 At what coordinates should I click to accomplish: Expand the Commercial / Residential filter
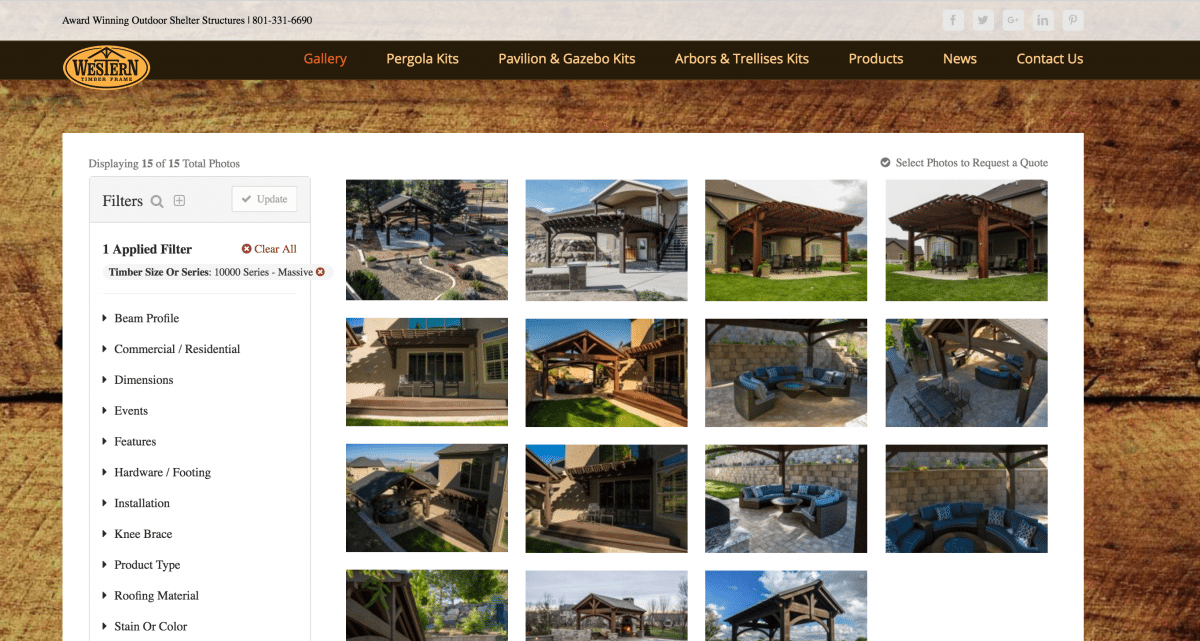click(x=171, y=349)
